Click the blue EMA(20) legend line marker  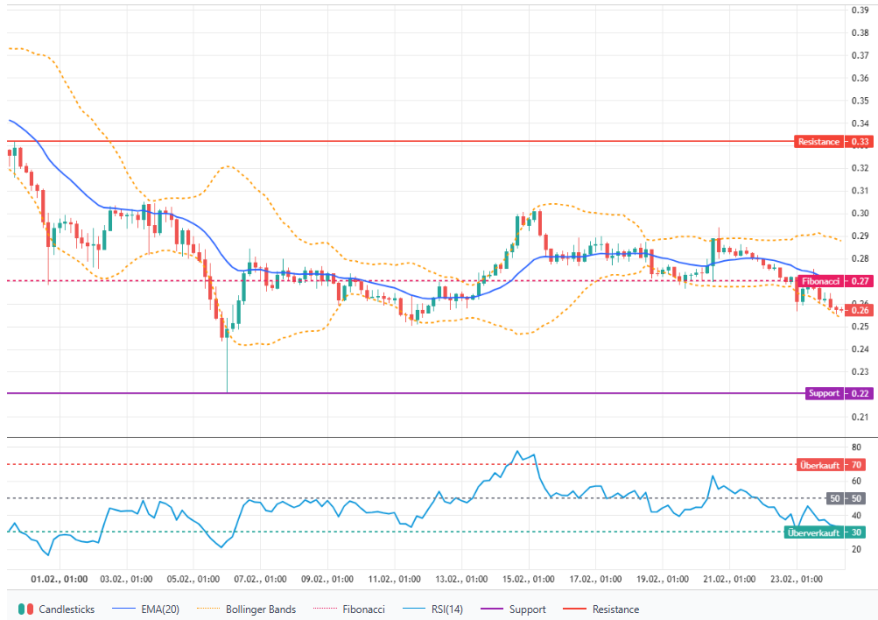[x=122, y=608]
